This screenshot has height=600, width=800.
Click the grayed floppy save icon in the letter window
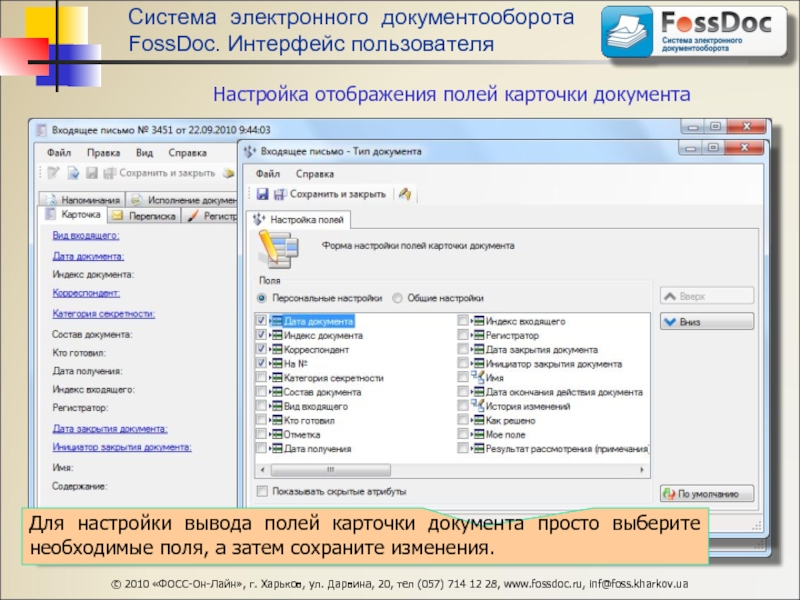(x=92, y=173)
